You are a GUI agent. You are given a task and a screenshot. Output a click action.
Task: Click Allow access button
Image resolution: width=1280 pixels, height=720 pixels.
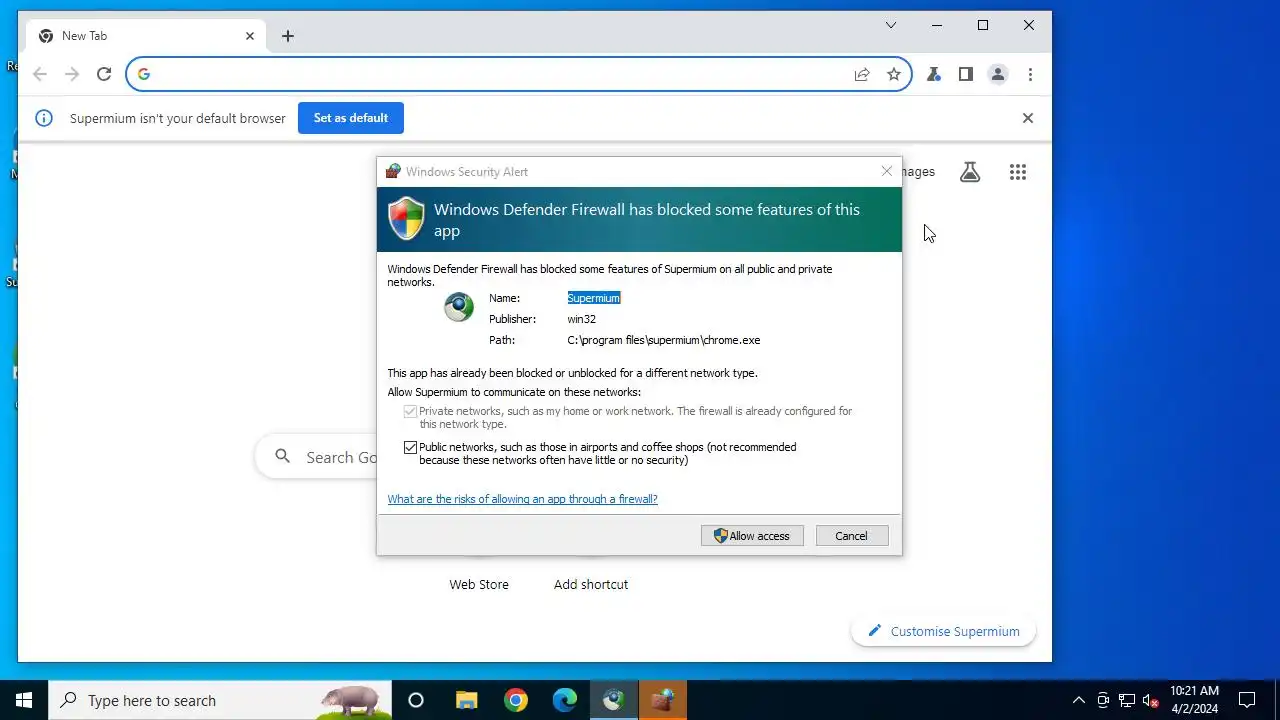tap(752, 536)
